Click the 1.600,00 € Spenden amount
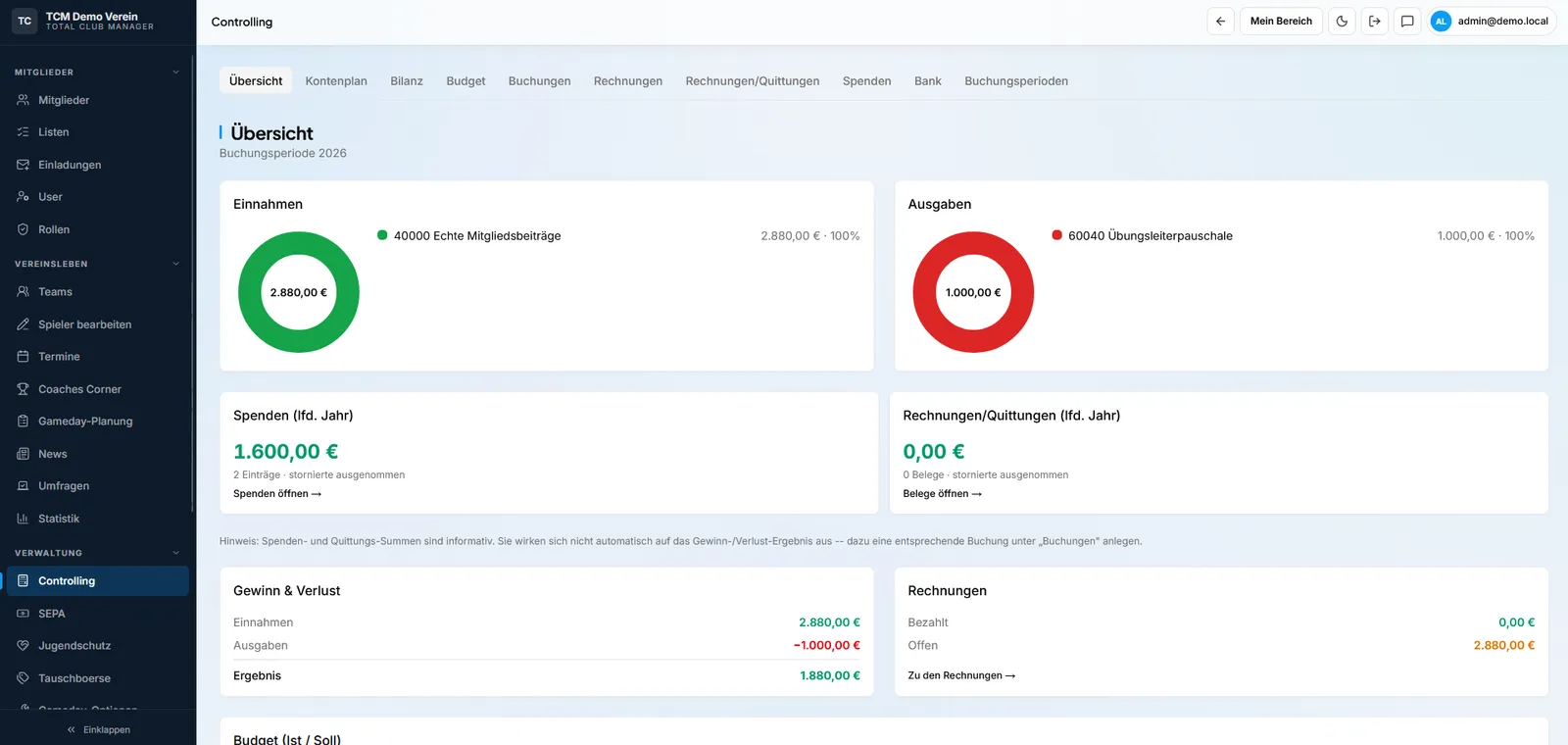Screen dimensions: 1568x745 (x=286, y=452)
